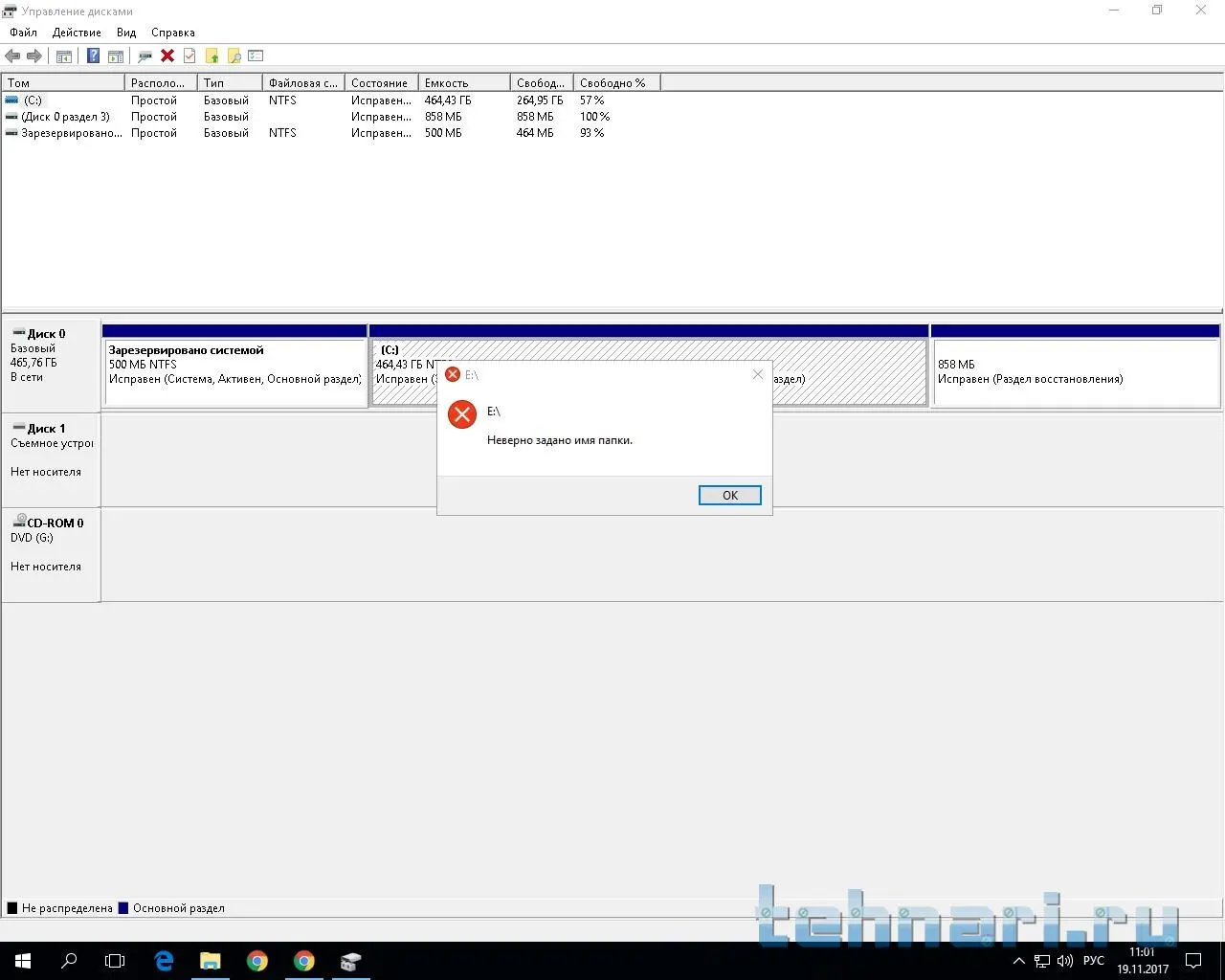Click the 93 % free percentage cell
The image size is (1225, 980).
(592, 133)
